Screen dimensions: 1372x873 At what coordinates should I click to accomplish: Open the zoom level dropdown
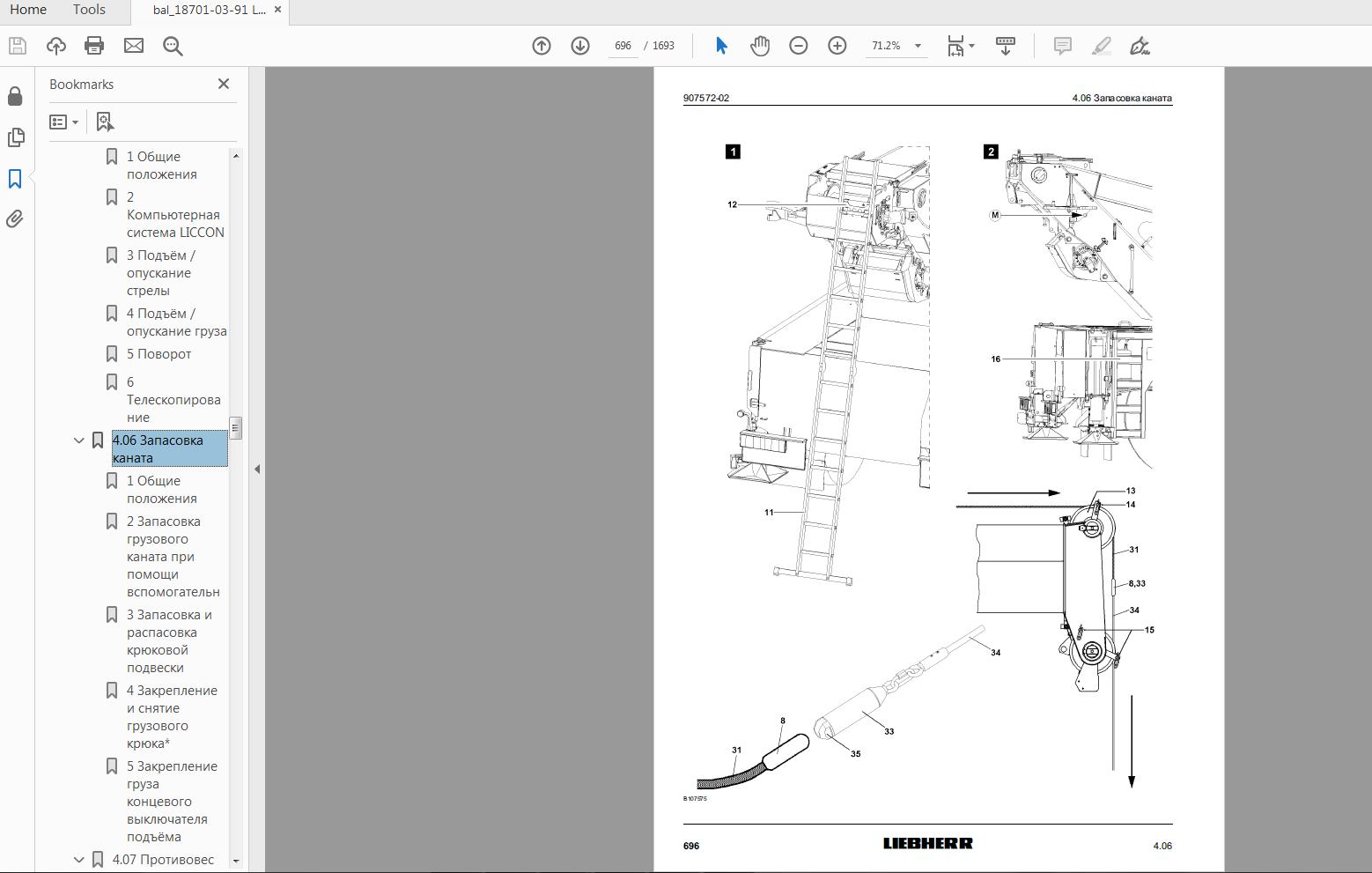pos(918,46)
